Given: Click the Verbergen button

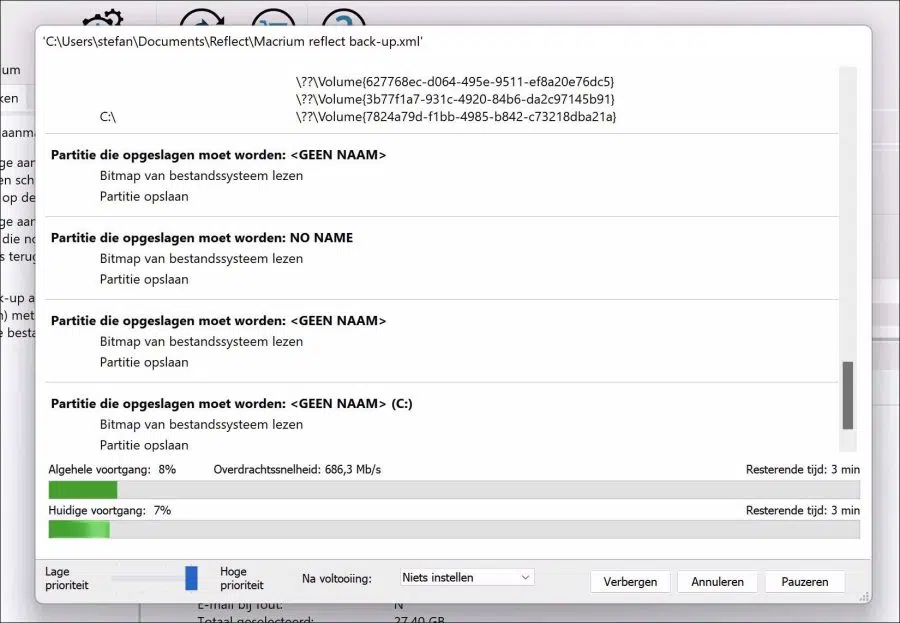Looking at the screenshot, I should pyautogui.click(x=630, y=582).
